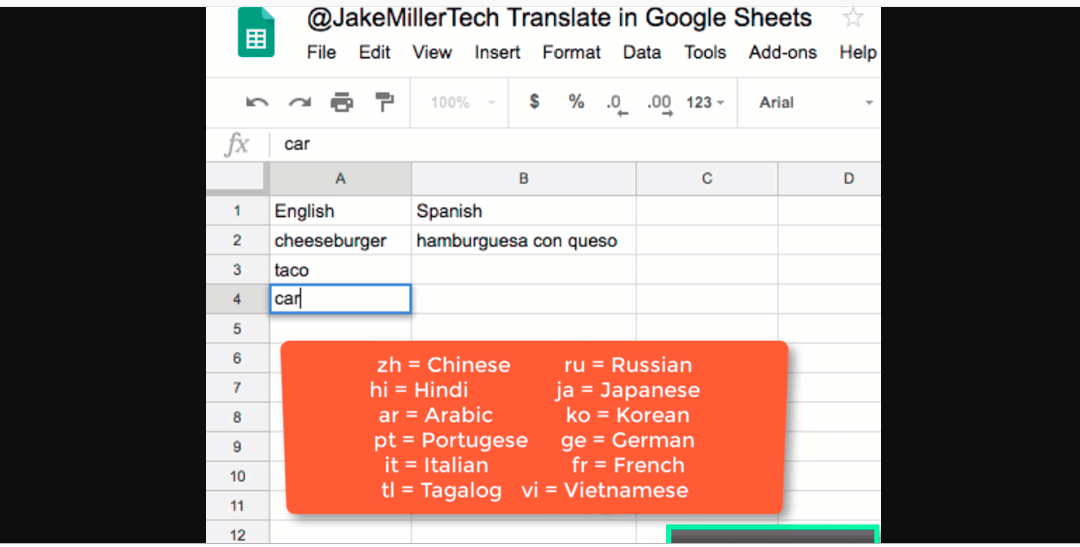Activate the paint format tool
Screen dimensions: 1080x547
click(384, 102)
